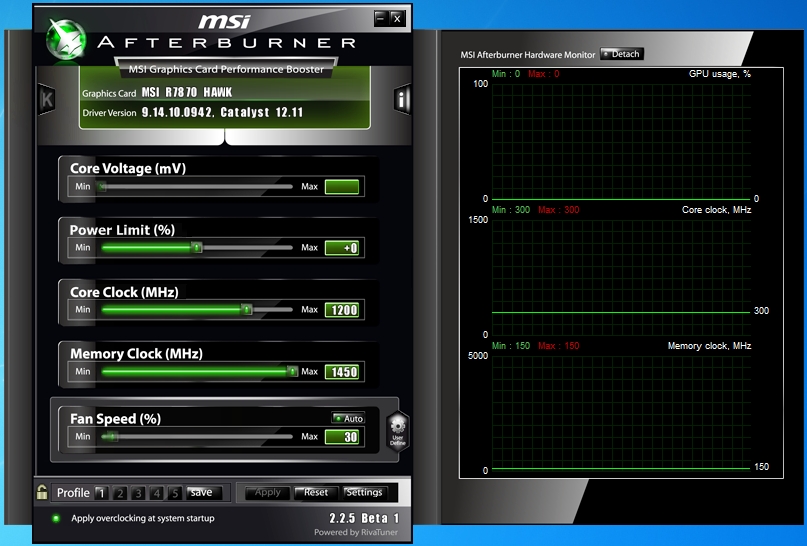Viewport: 807px width, 546px height.
Task: Toggle the profile lock padlock icon
Action: pyautogui.click(x=42, y=492)
